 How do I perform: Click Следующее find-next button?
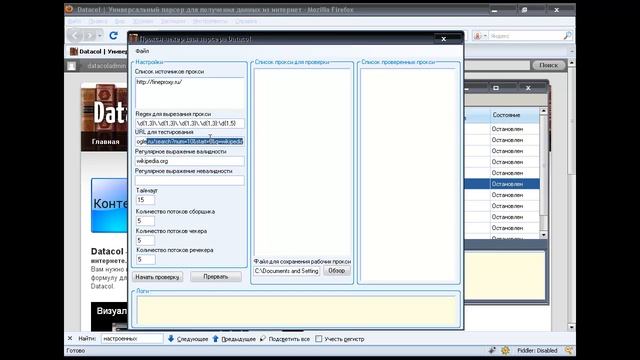(x=188, y=339)
